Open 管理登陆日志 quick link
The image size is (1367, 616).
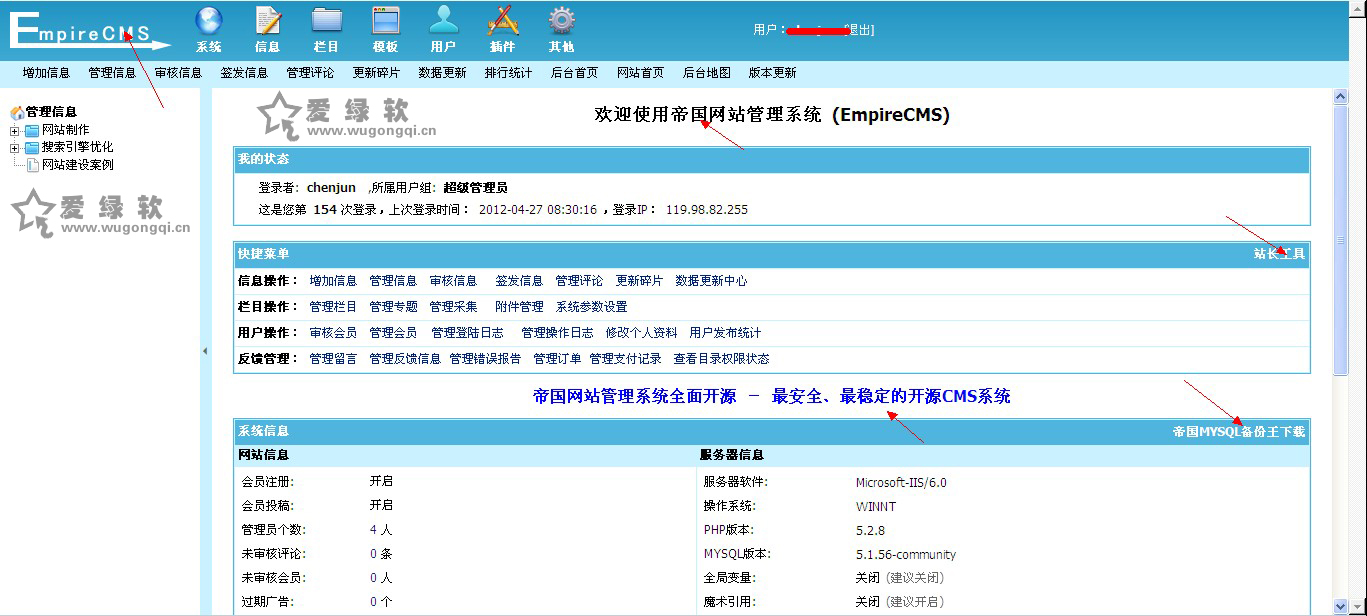[467, 333]
